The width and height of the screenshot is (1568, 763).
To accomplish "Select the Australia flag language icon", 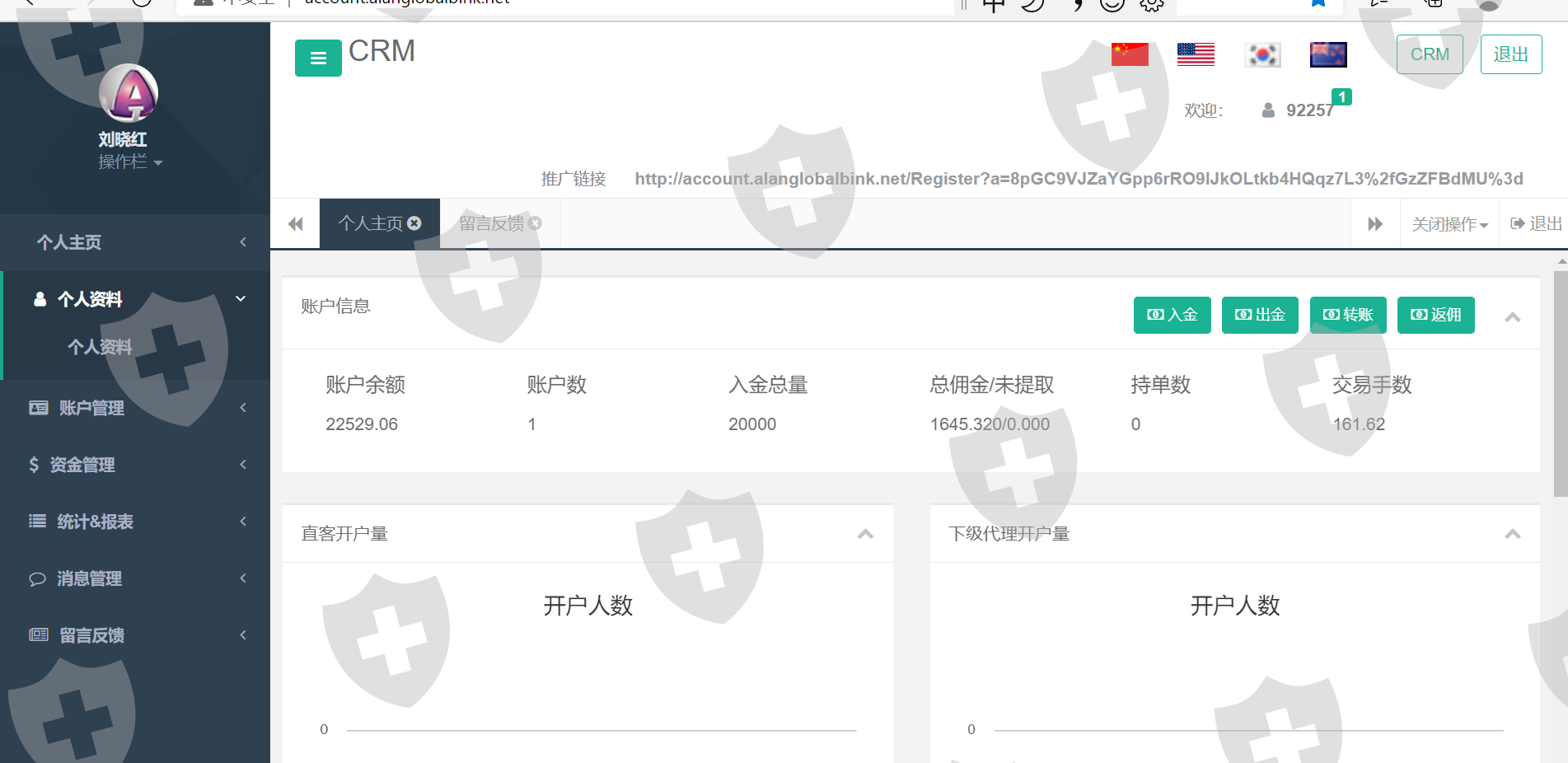I will click(x=1328, y=54).
